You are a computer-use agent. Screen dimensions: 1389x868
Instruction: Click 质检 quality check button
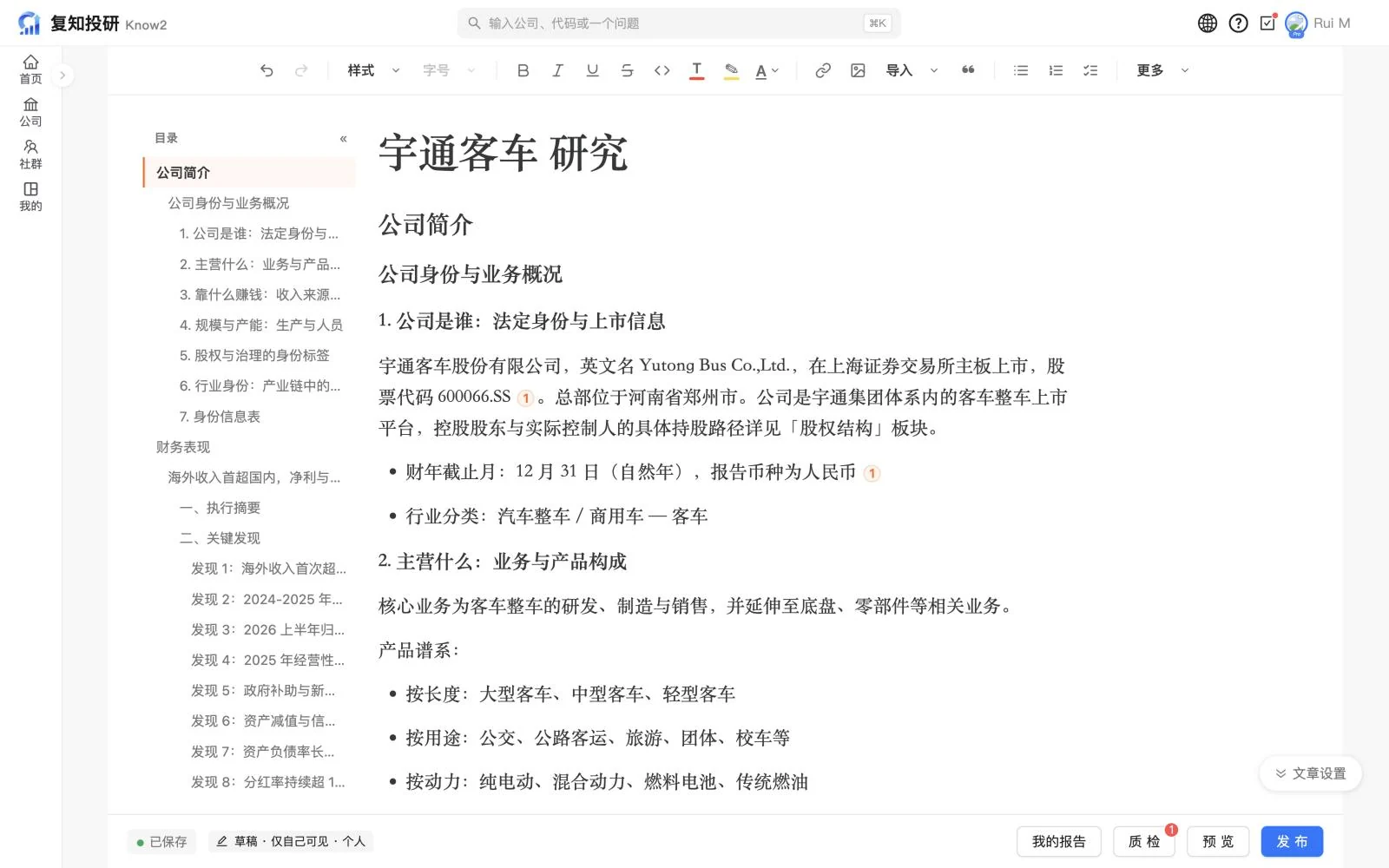click(1143, 841)
